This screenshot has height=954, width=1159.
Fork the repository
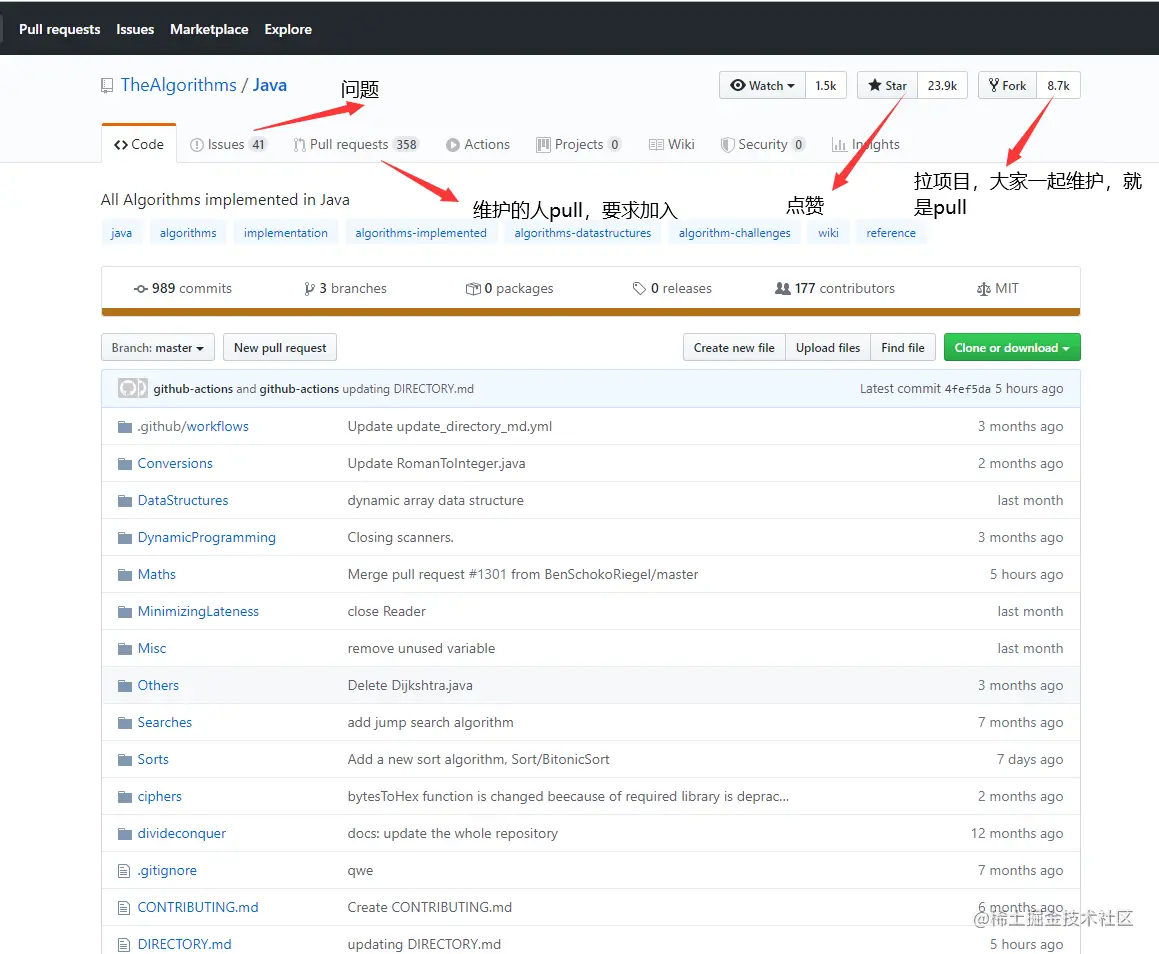click(1007, 86)
